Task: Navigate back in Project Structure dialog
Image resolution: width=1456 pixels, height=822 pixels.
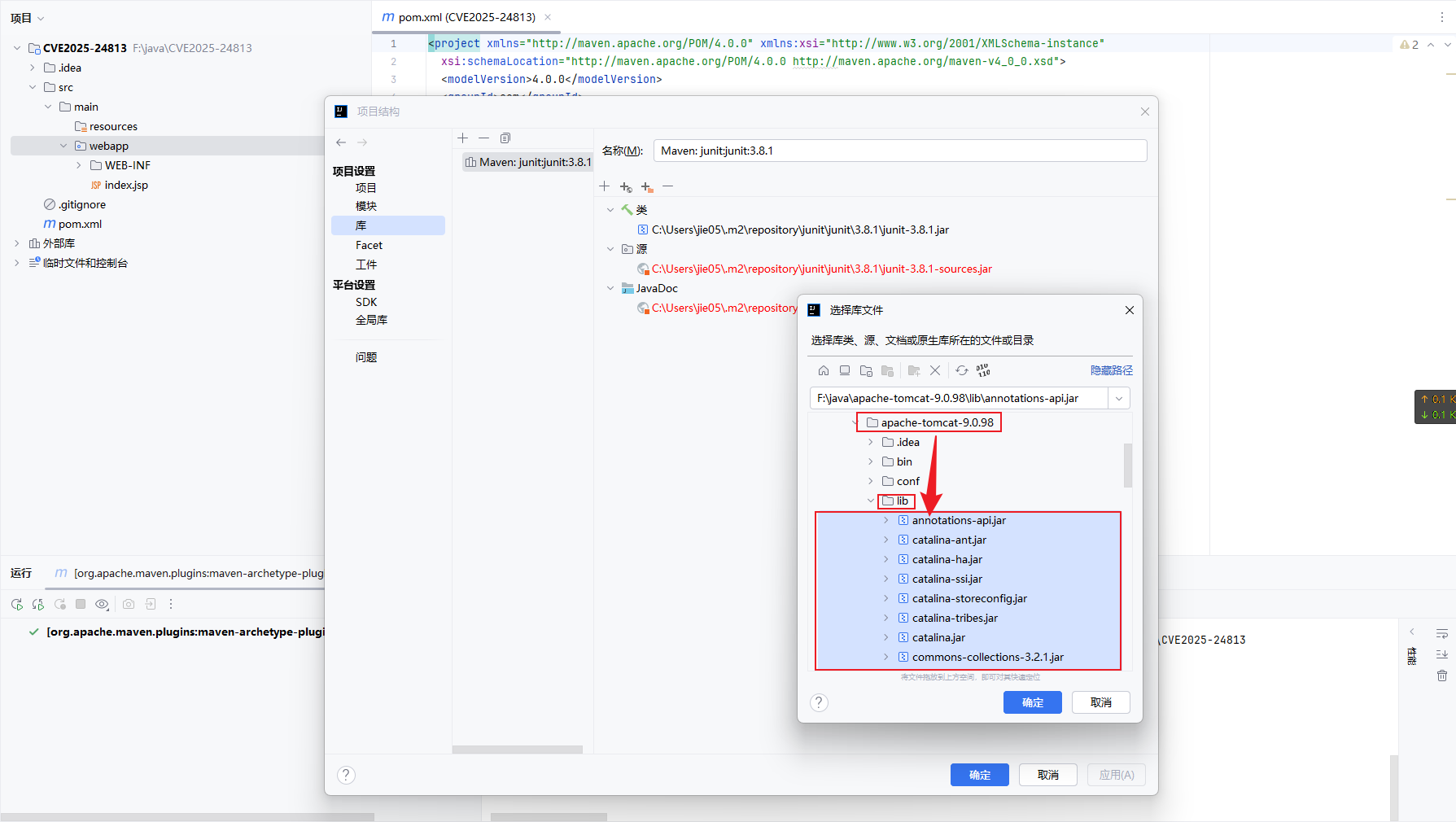Action: point(341,142)
